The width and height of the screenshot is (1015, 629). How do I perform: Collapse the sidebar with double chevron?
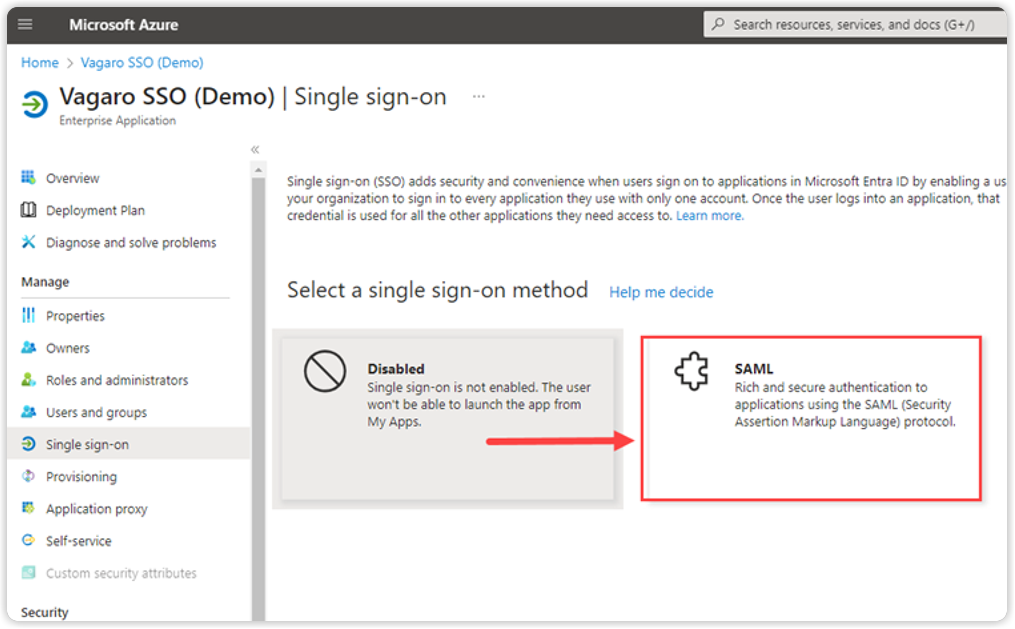pyautogui.click(x=255, y=149)
